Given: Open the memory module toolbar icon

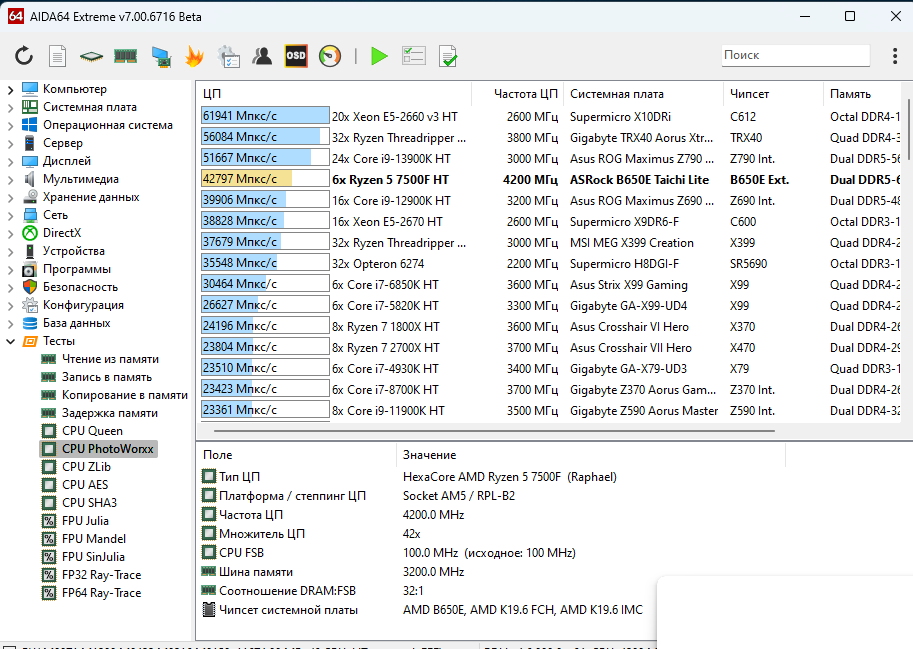Looking at the screenshot, I should (x=125, y=56).
